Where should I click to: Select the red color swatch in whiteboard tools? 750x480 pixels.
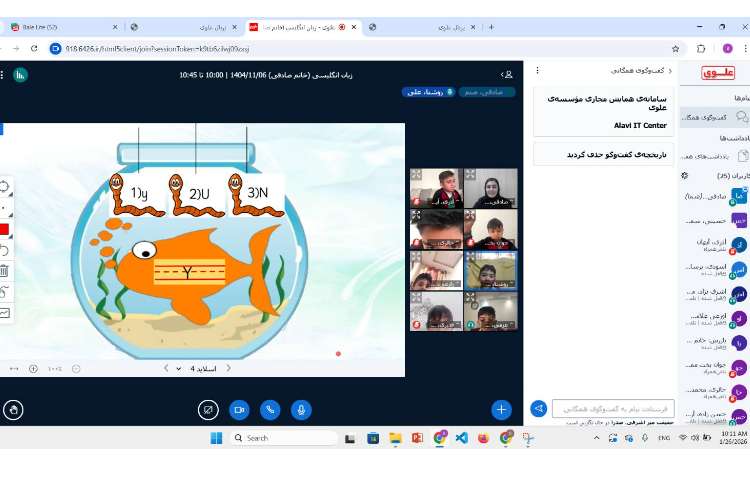(x=4, y=229)
